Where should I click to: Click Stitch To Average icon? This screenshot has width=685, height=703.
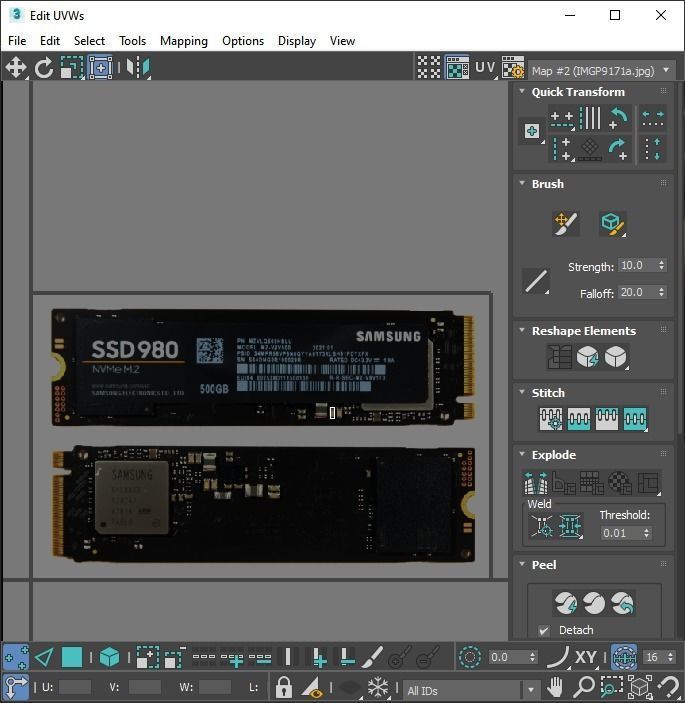pyautogui.click(x=579, y=419)
